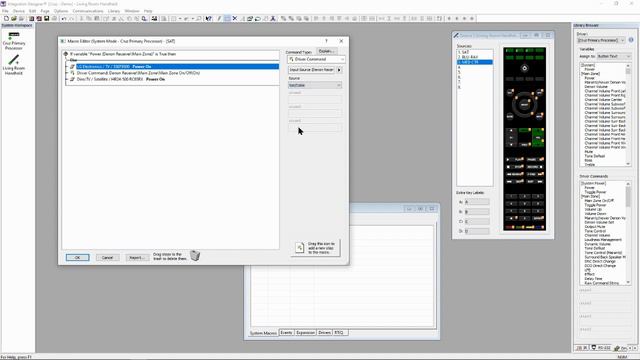This screenshot has height=360, width=640.
Task: Select Denon Volume in Variables list
Action: click(x=596, y=87)
